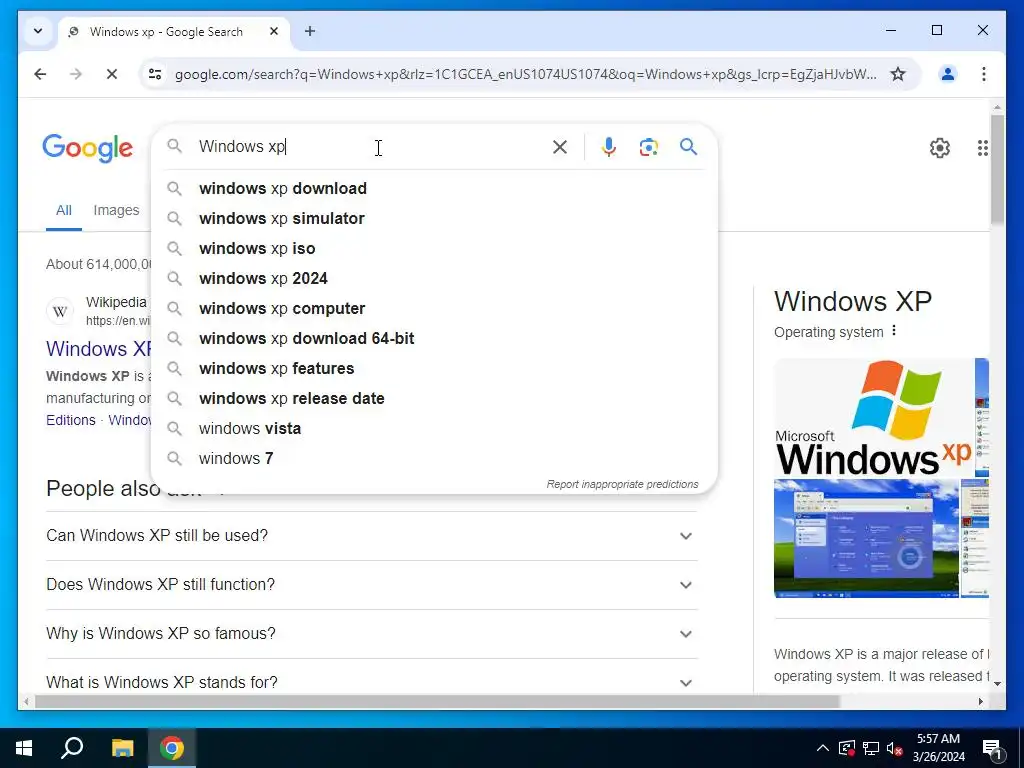Open more options beside Operating system

click(894, 331)
